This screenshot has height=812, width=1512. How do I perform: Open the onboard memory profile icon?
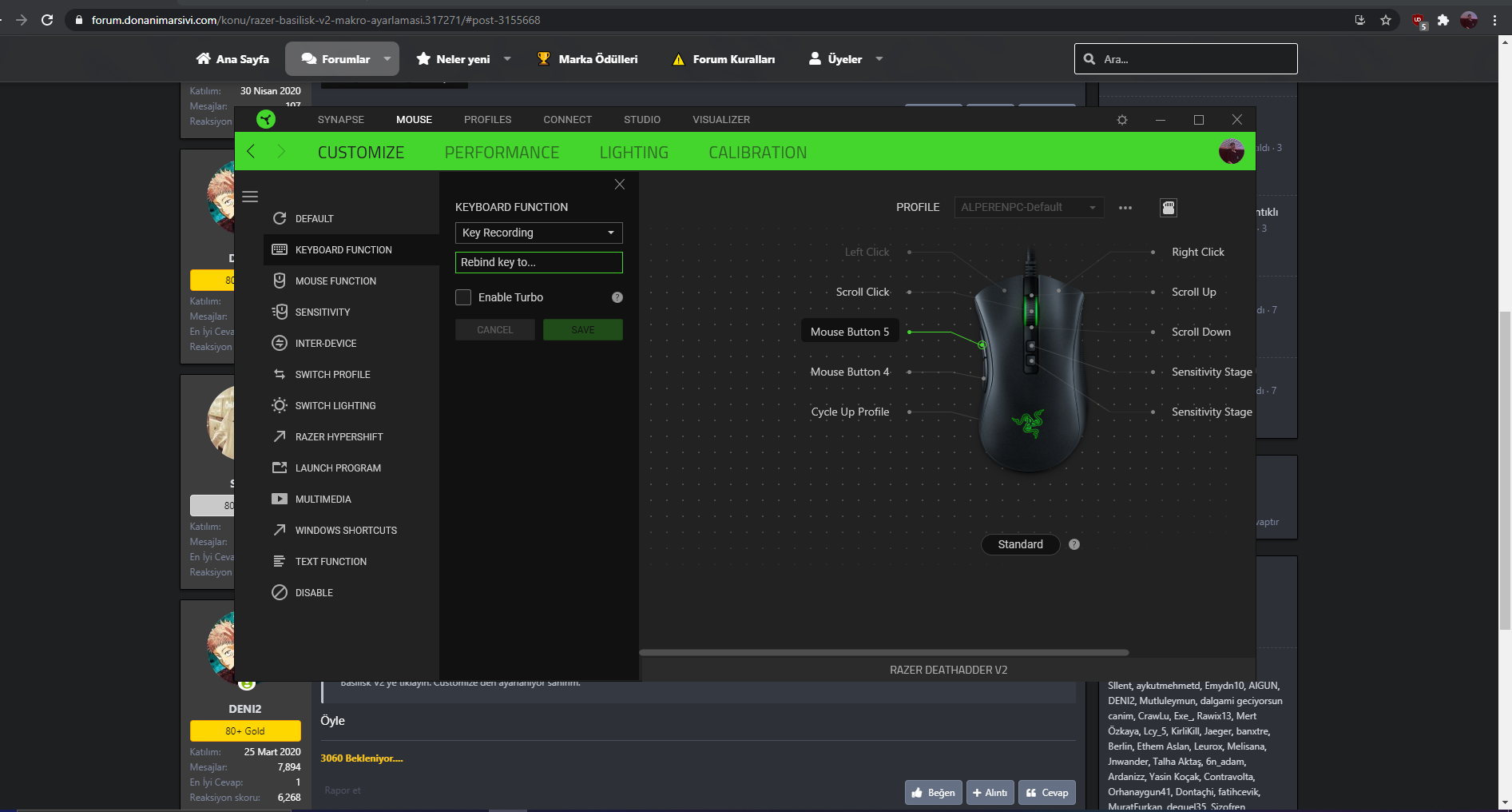pos(1169,208)
